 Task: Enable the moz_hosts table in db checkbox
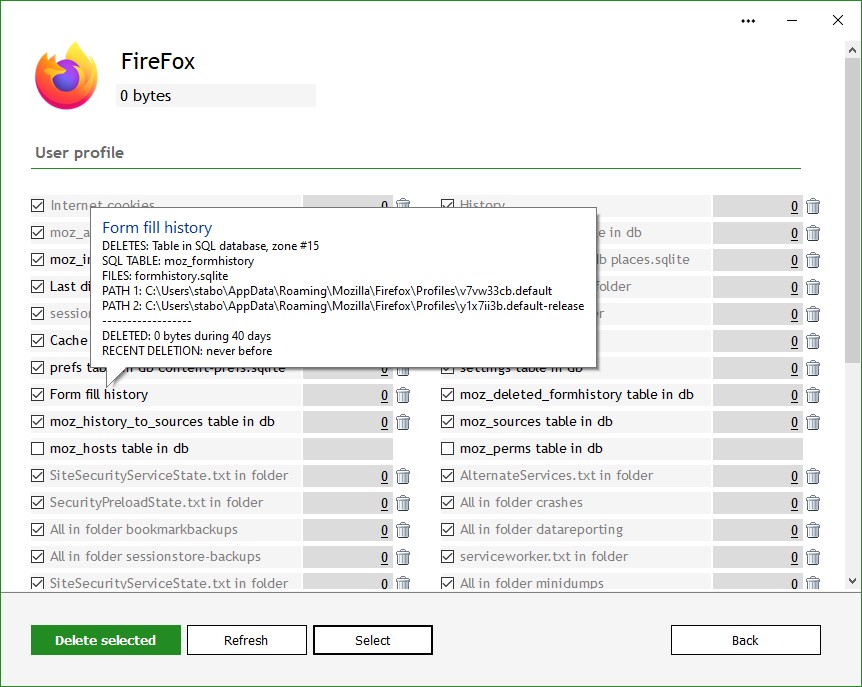[x=38, y=449]
